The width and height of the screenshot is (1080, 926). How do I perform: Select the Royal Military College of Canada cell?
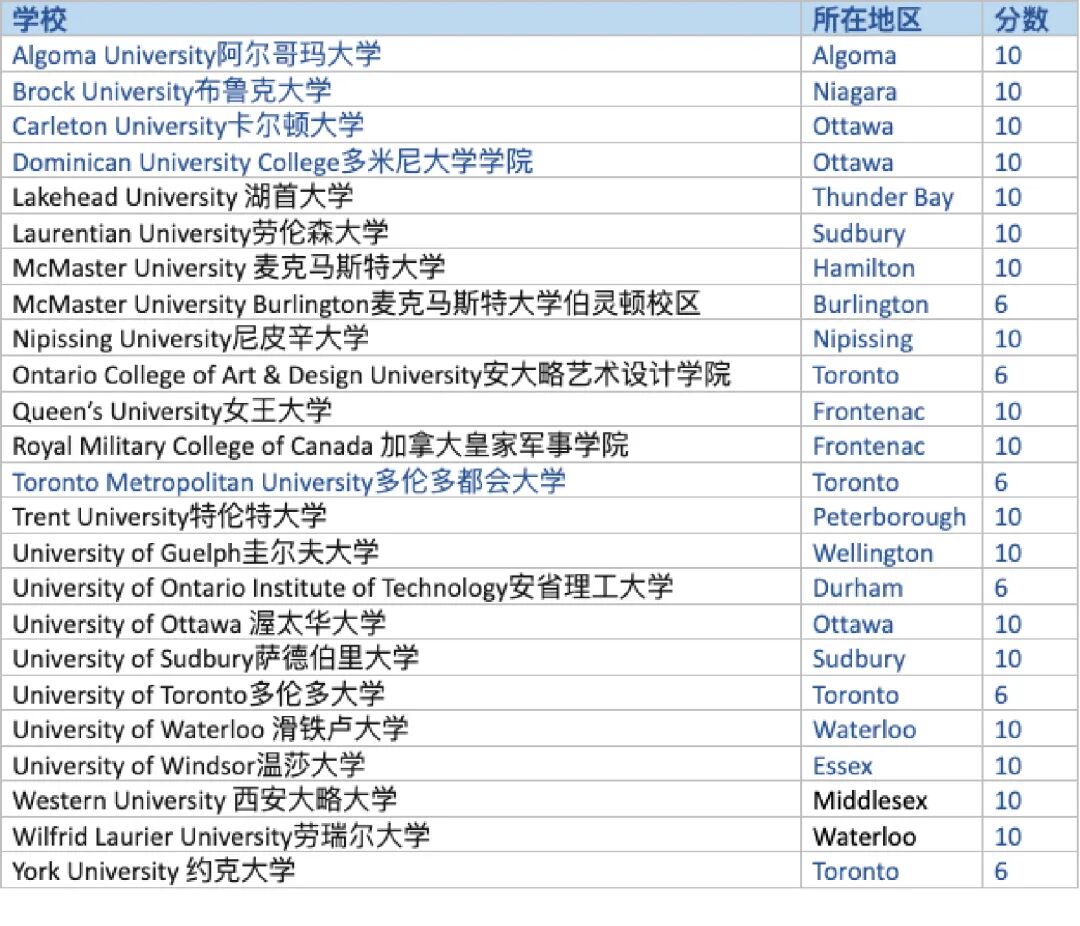[401, 445]
